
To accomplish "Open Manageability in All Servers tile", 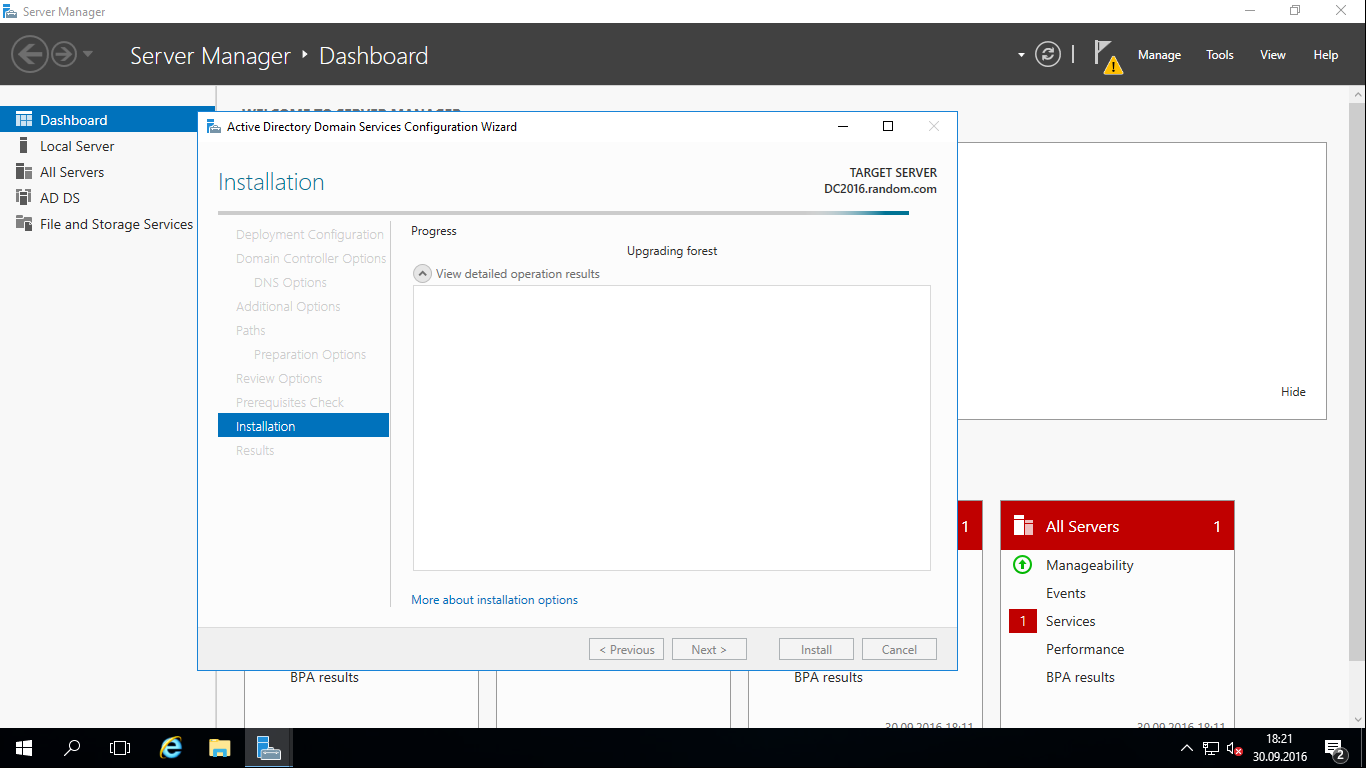I will tap(1090, 565).
